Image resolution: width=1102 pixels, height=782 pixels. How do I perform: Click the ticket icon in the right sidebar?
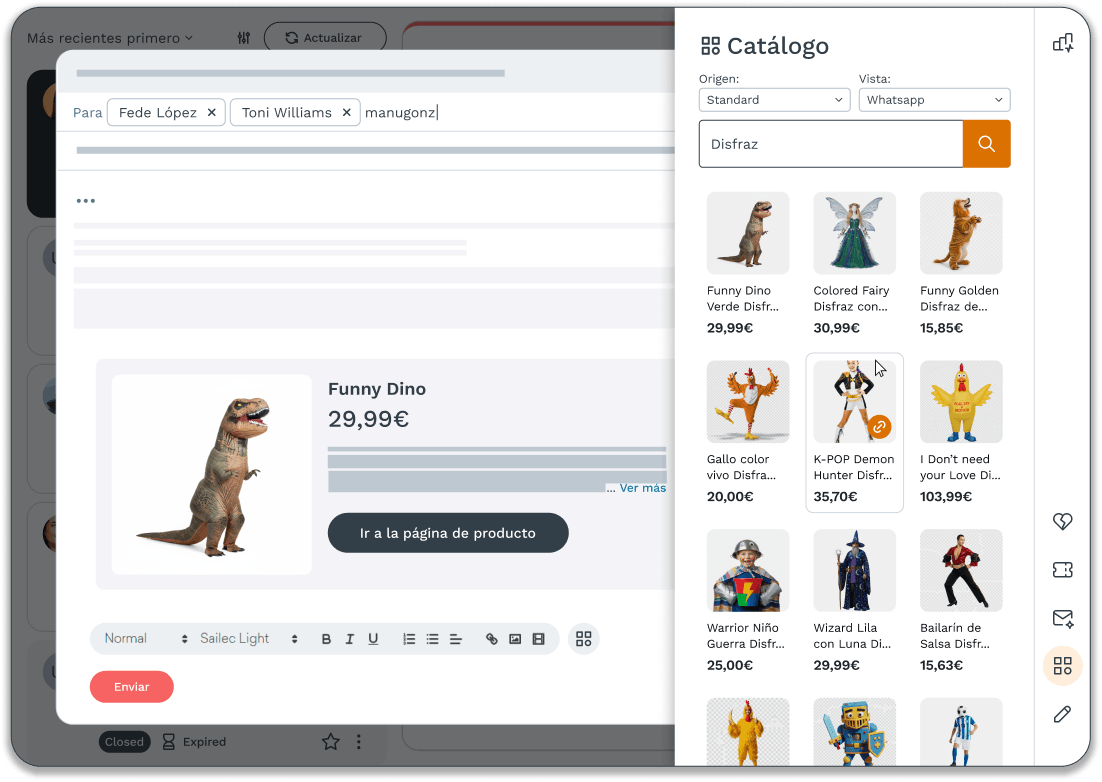point(1062,569)
